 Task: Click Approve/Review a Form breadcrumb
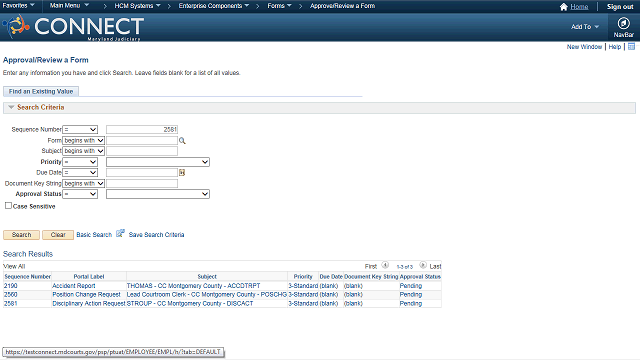click(342, 6)
